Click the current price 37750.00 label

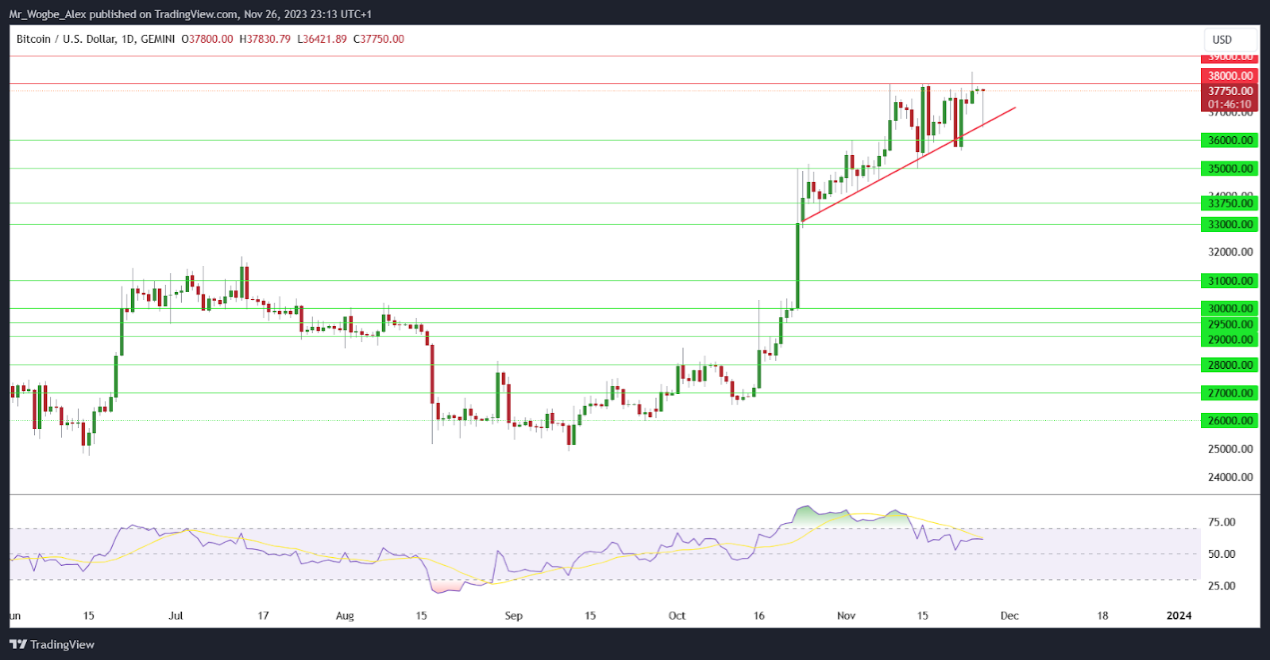point(1230,90)
